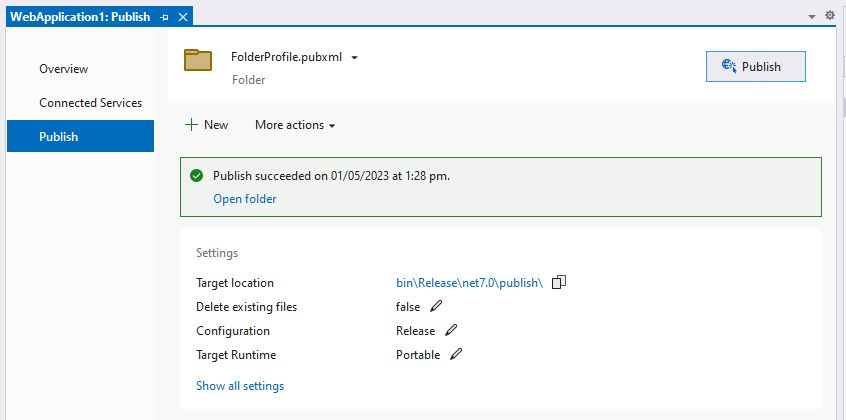Click the 'Target location' label
This screenshot has height=420, width=846.
[235, 282]
